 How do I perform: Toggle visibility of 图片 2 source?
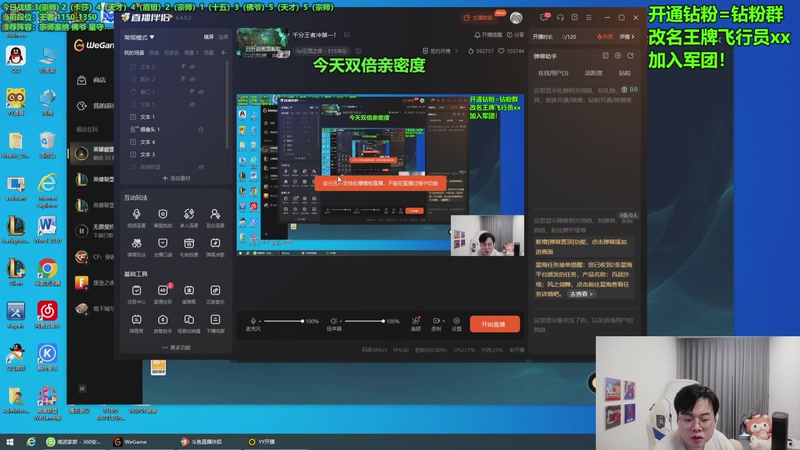(x=193, y=79)
